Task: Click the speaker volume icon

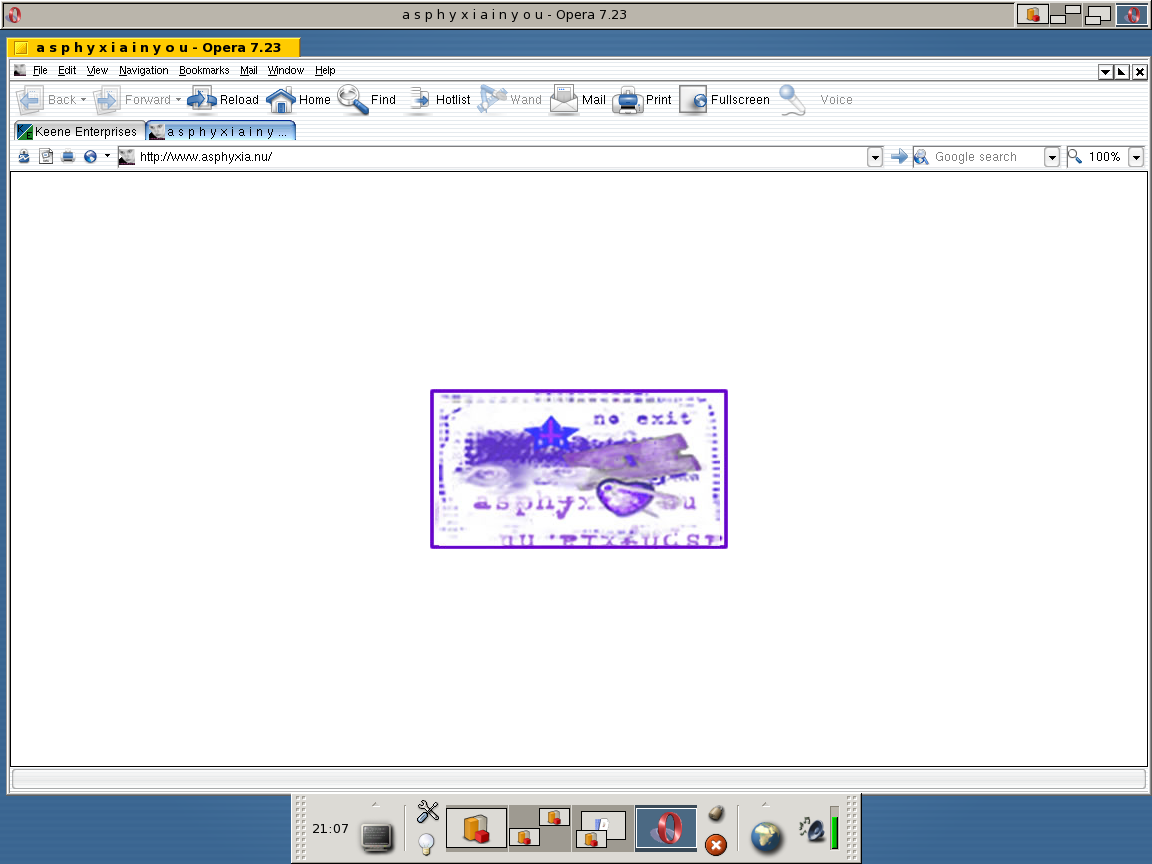Action: pyautogui.click(x=813, y=829)
